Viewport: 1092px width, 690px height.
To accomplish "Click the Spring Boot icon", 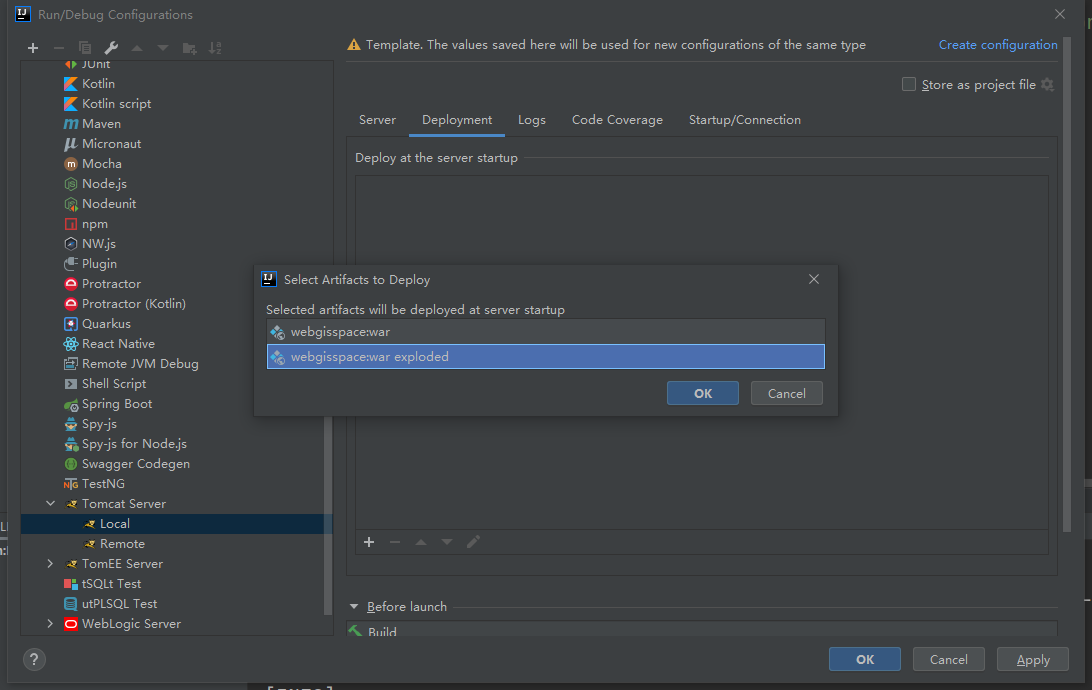I will click(x=70, y=404).
